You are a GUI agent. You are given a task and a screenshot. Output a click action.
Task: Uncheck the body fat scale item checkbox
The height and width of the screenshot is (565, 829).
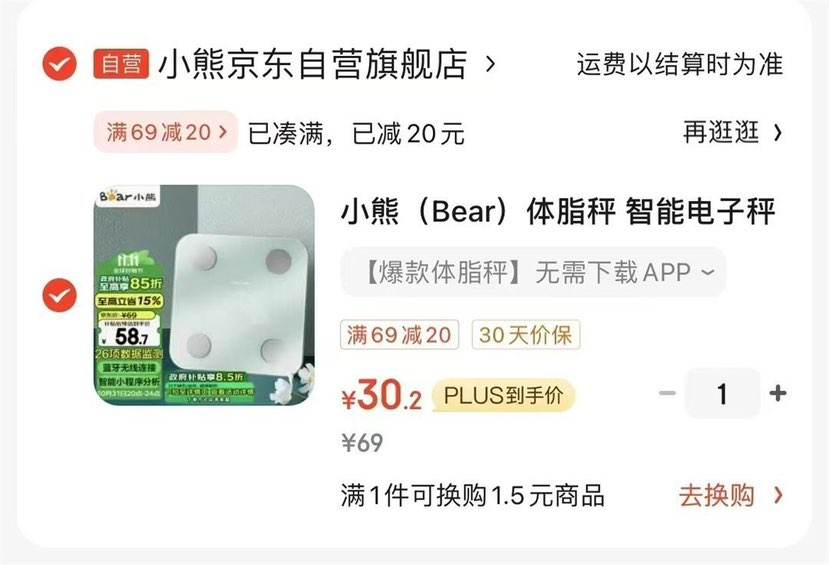point(59,295)
